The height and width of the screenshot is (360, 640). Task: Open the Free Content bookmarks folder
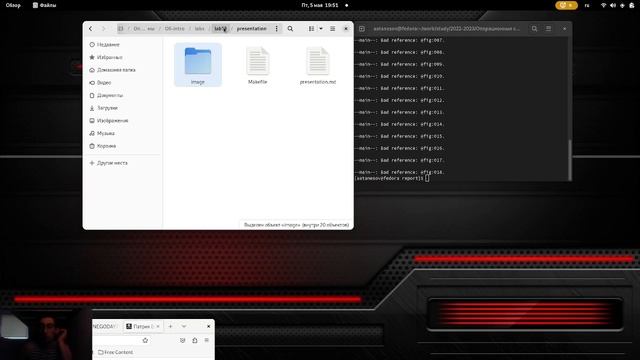[x=116, y=352]
